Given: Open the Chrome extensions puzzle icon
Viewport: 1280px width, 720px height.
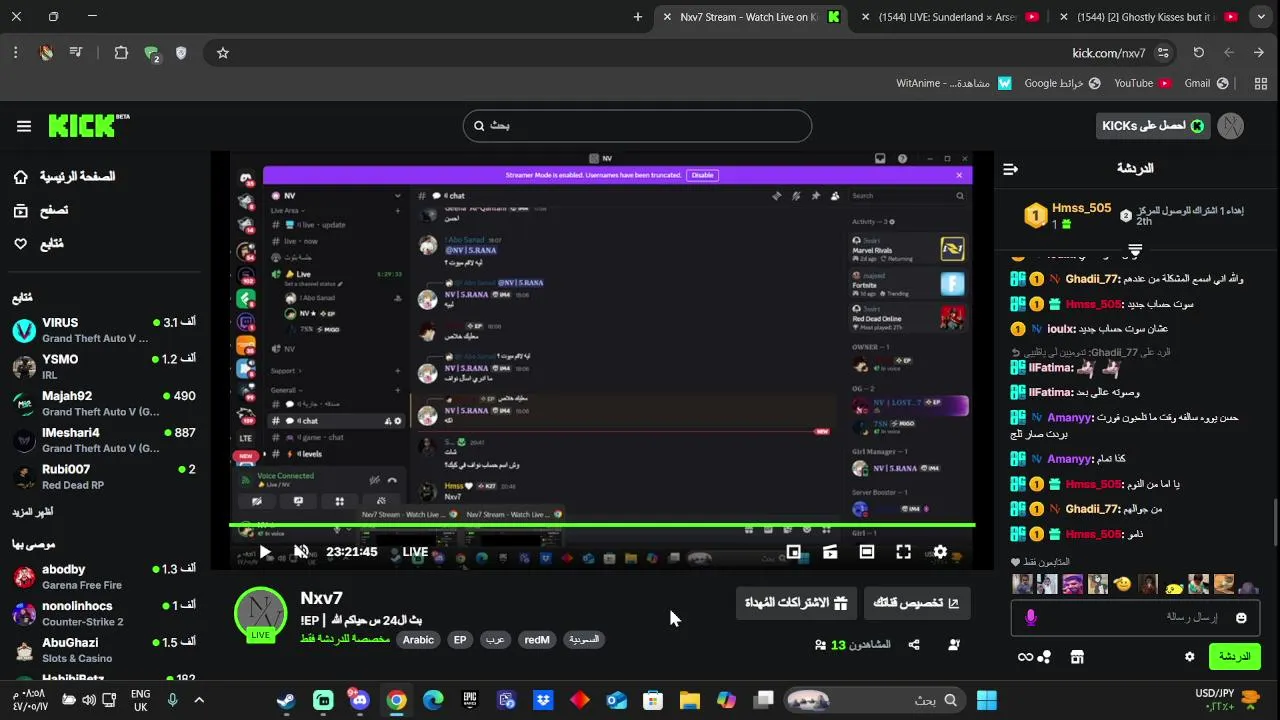Looking at the screenshot, I should [121, 53].
